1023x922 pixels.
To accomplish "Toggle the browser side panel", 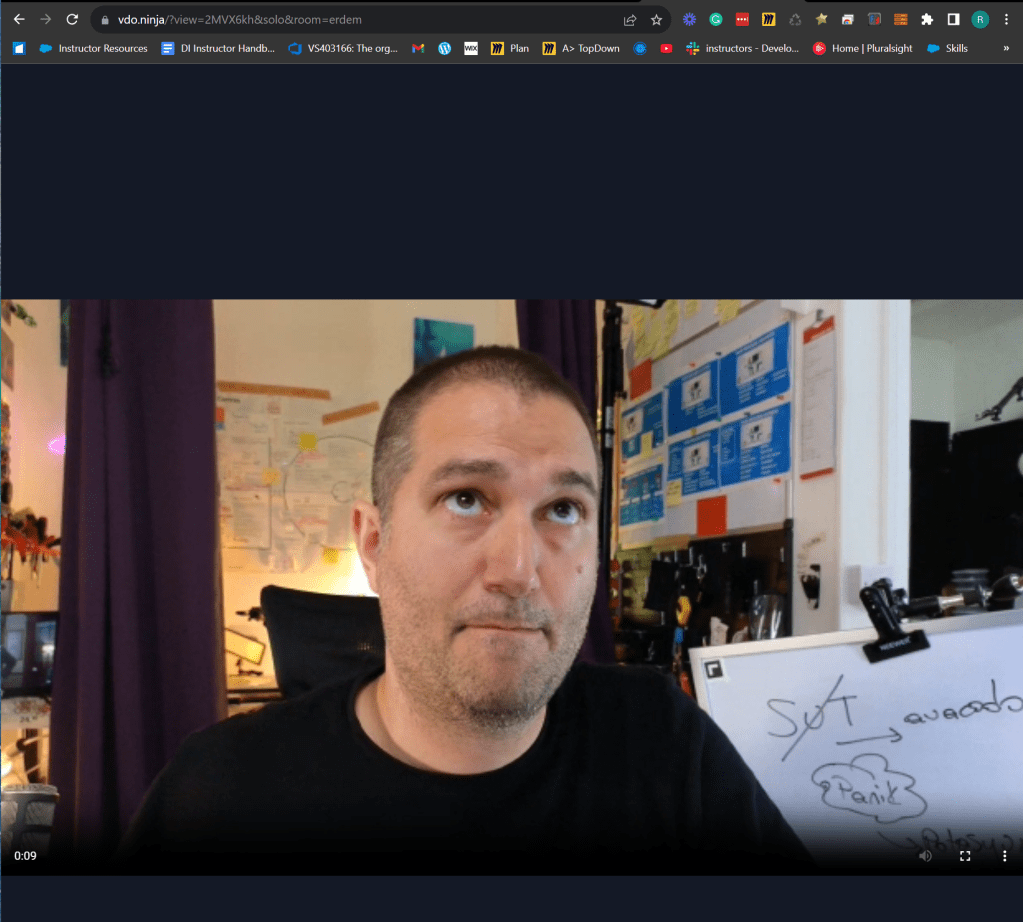I will [x=953, y=20].
